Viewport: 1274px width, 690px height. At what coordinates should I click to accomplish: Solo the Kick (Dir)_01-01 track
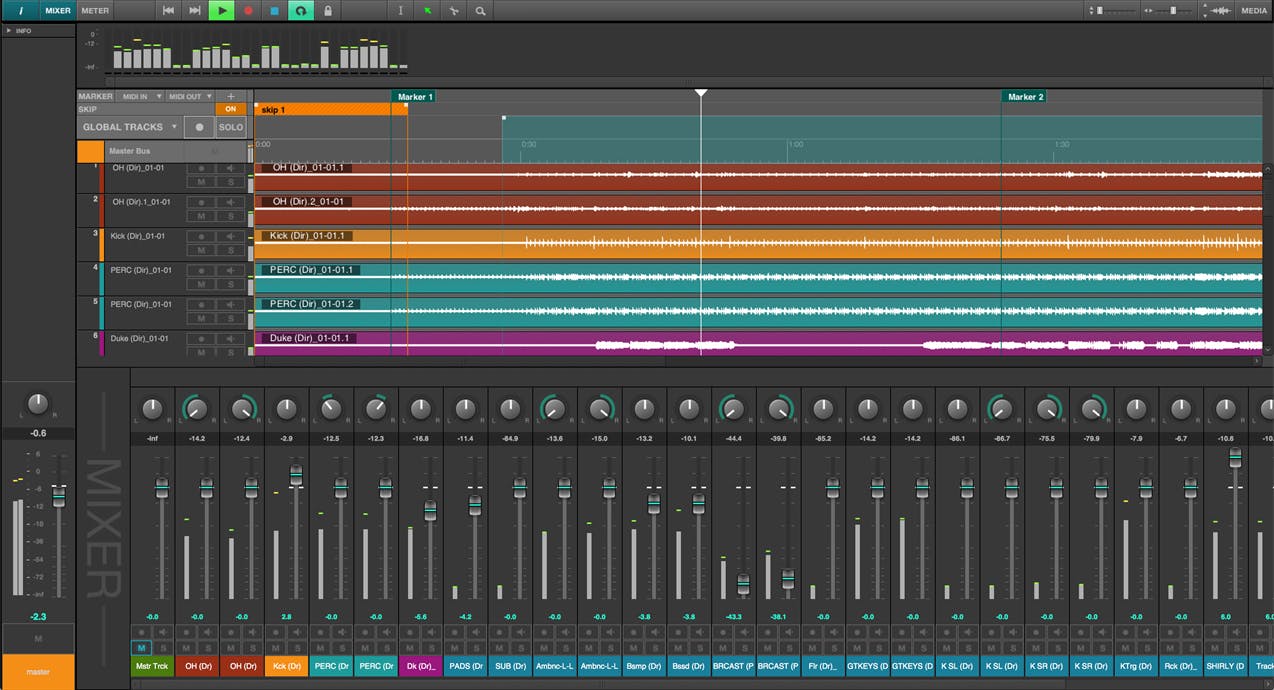pos(232,251)
